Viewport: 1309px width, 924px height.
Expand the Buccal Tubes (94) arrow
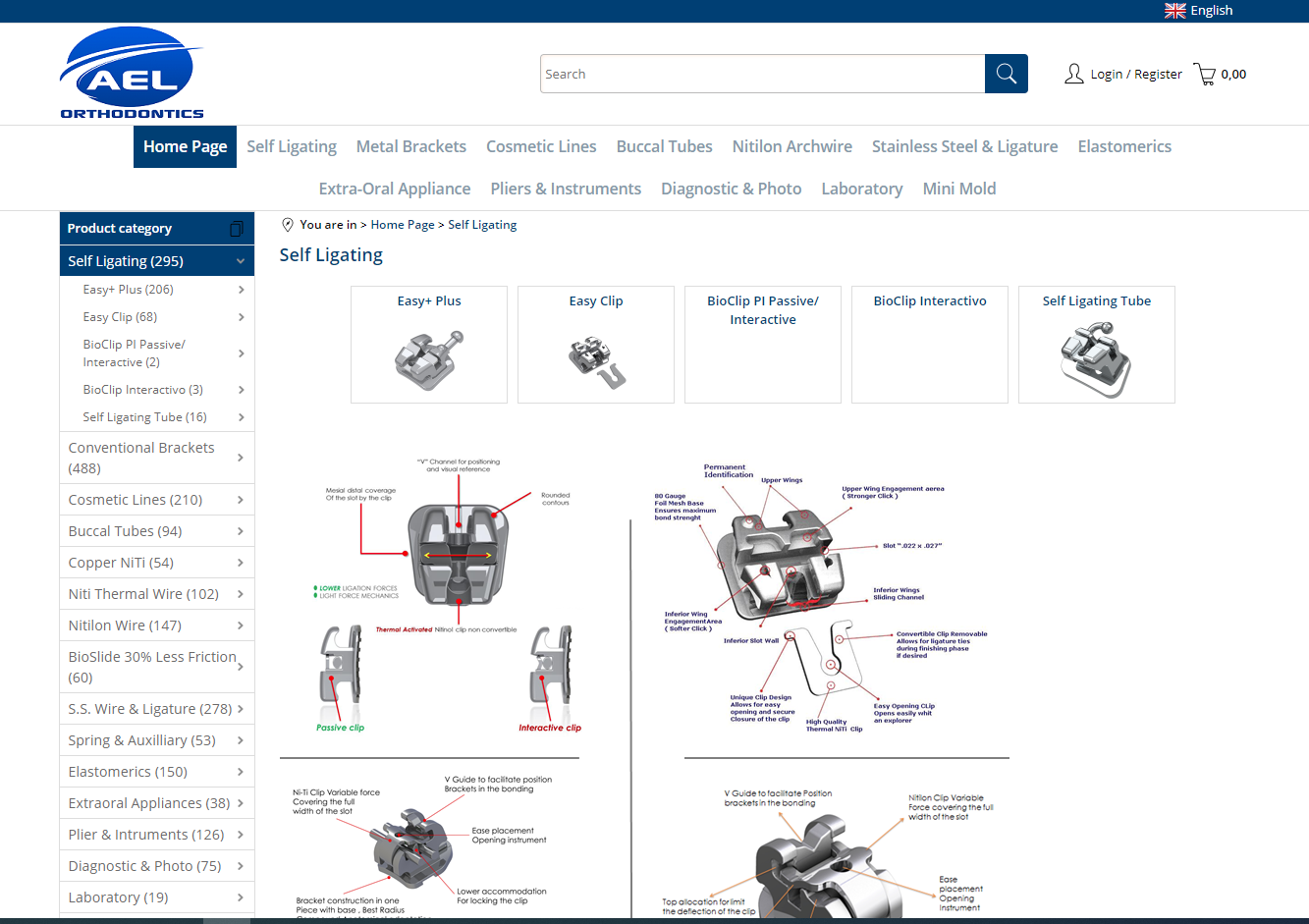pyautogui.click(x=242, y=531)
